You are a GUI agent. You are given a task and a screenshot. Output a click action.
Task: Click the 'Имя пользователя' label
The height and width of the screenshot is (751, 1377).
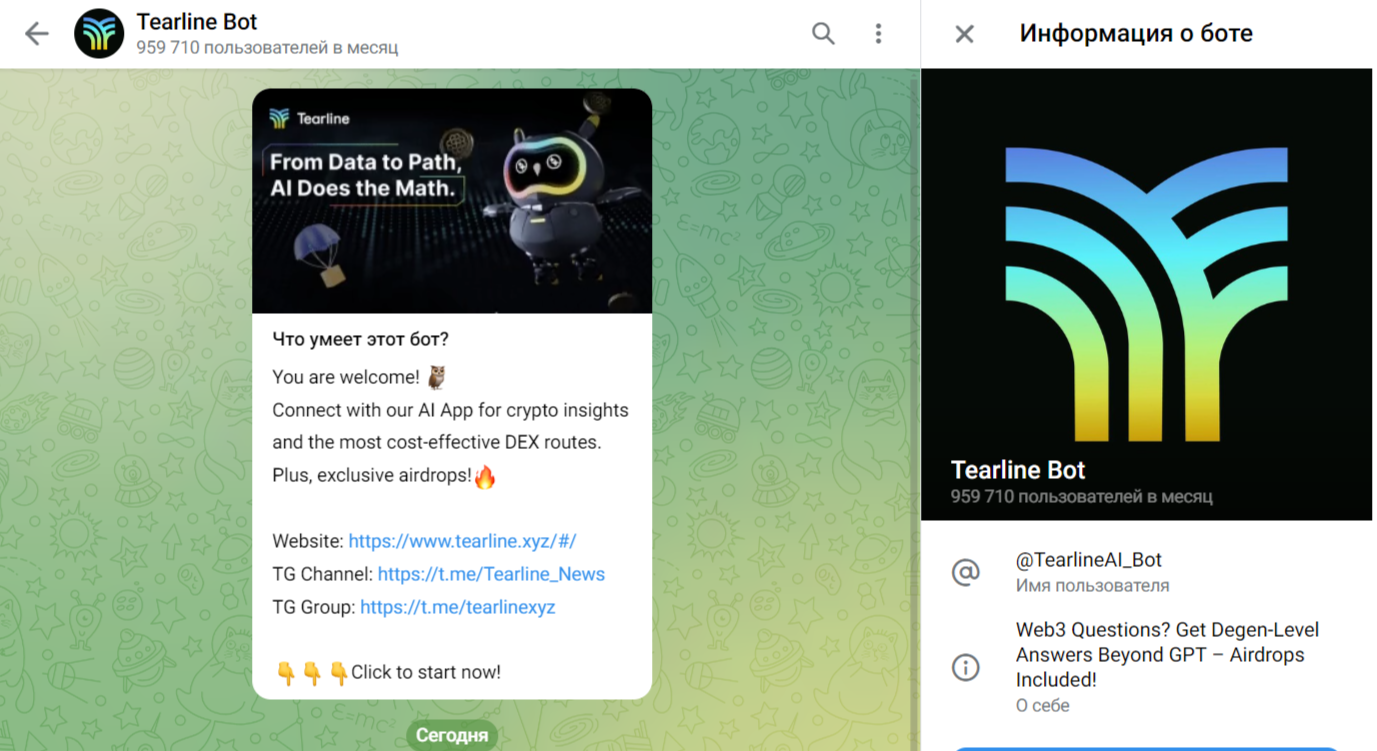pos(1092,586)
